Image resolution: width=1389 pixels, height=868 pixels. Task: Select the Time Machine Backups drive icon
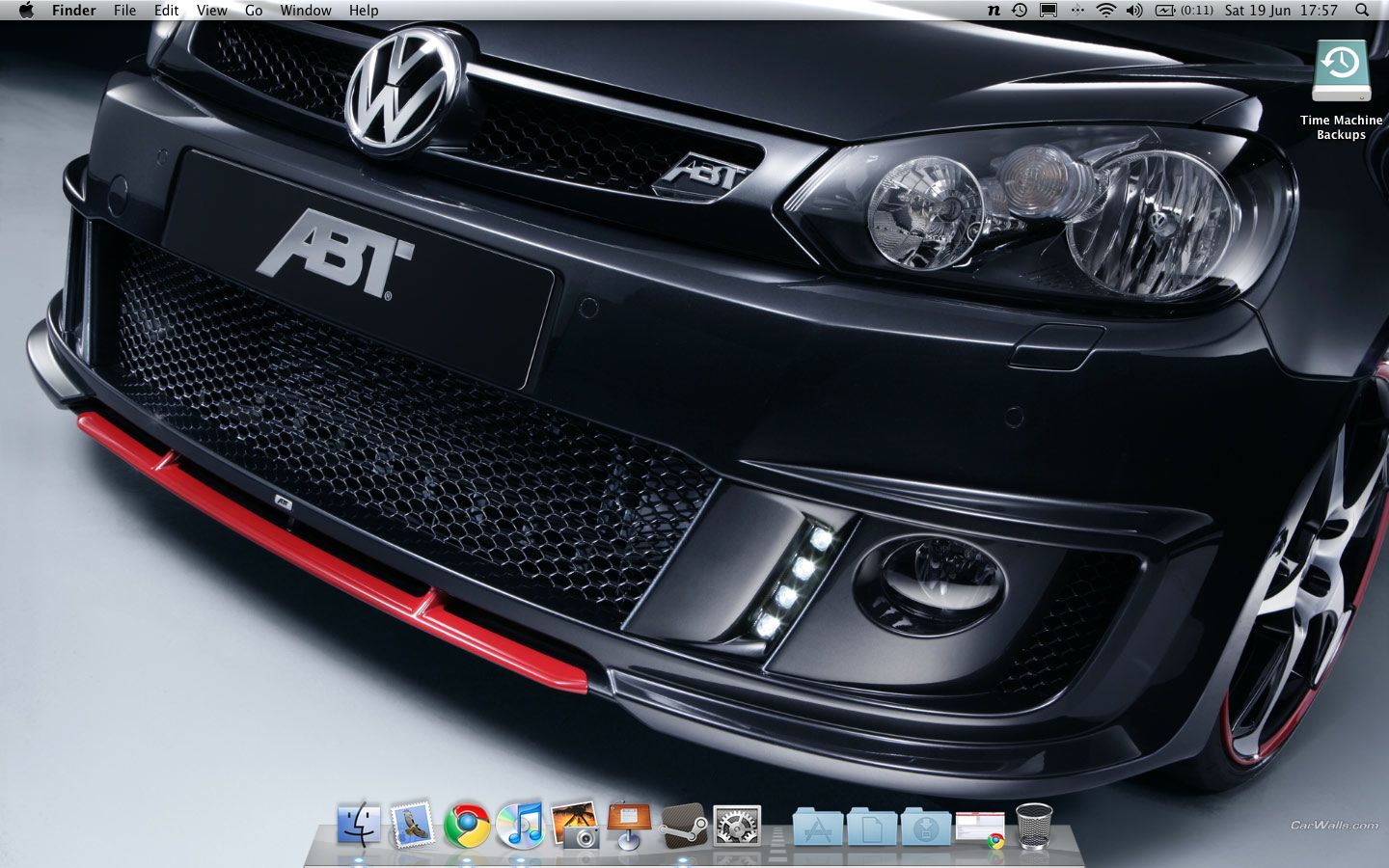click(1342, 71)
